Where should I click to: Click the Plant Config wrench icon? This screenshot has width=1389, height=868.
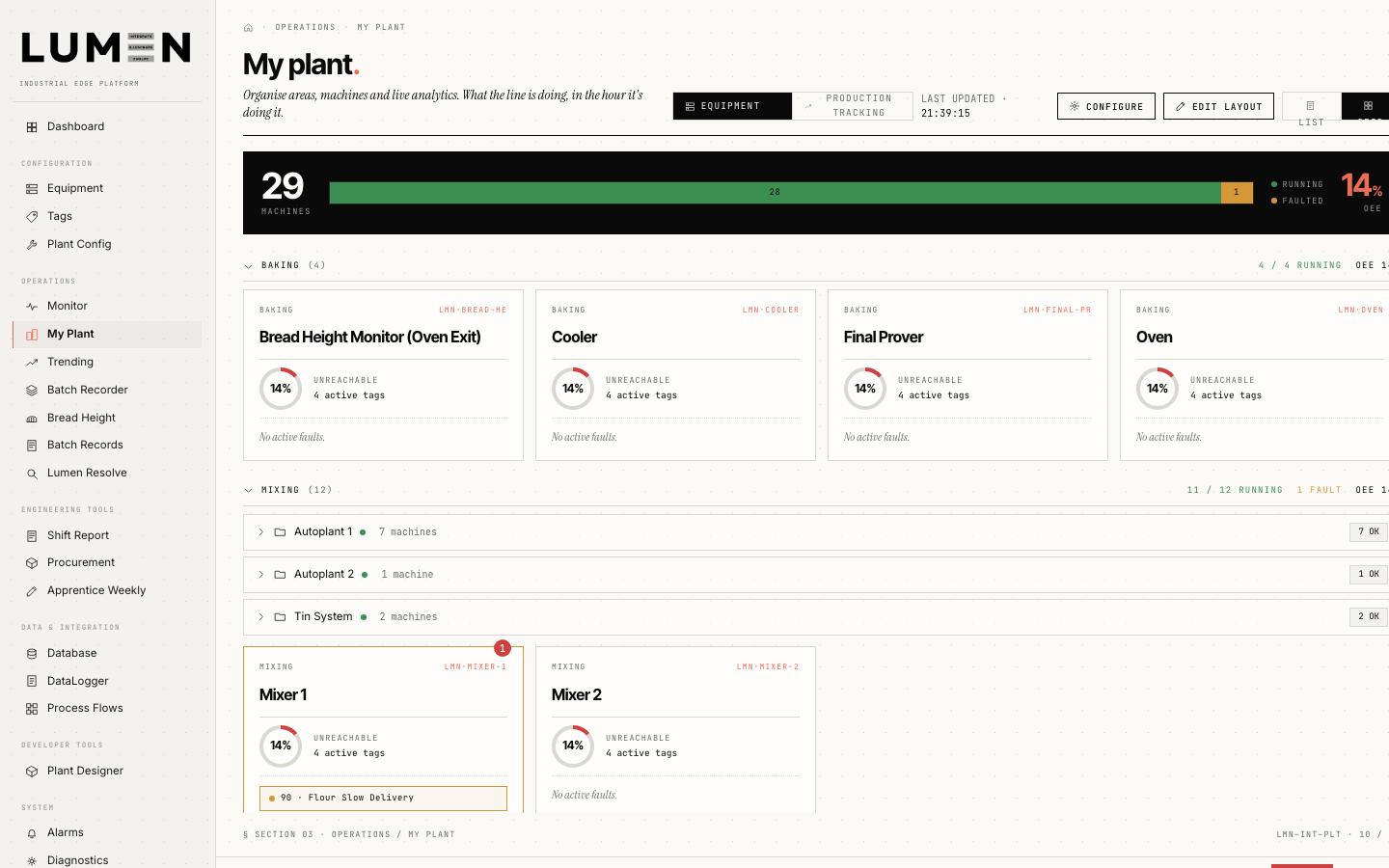tap(32, 245)
